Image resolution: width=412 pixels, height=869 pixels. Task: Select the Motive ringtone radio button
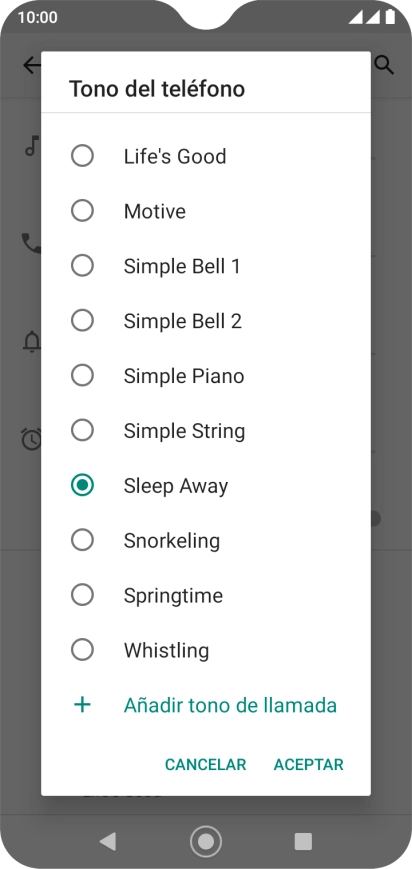coord(82,211)
